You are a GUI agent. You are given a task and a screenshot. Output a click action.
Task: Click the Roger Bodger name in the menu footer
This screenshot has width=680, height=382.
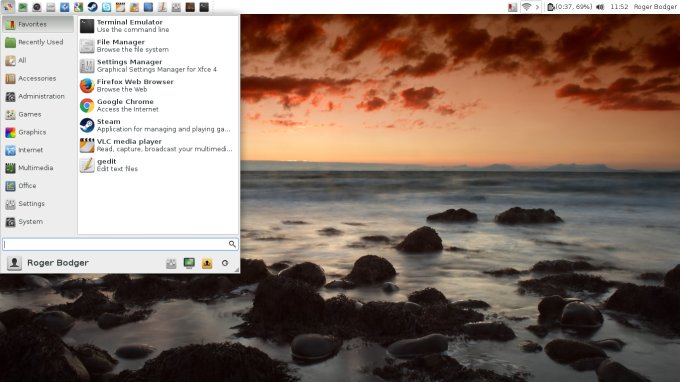click(58, 263)
